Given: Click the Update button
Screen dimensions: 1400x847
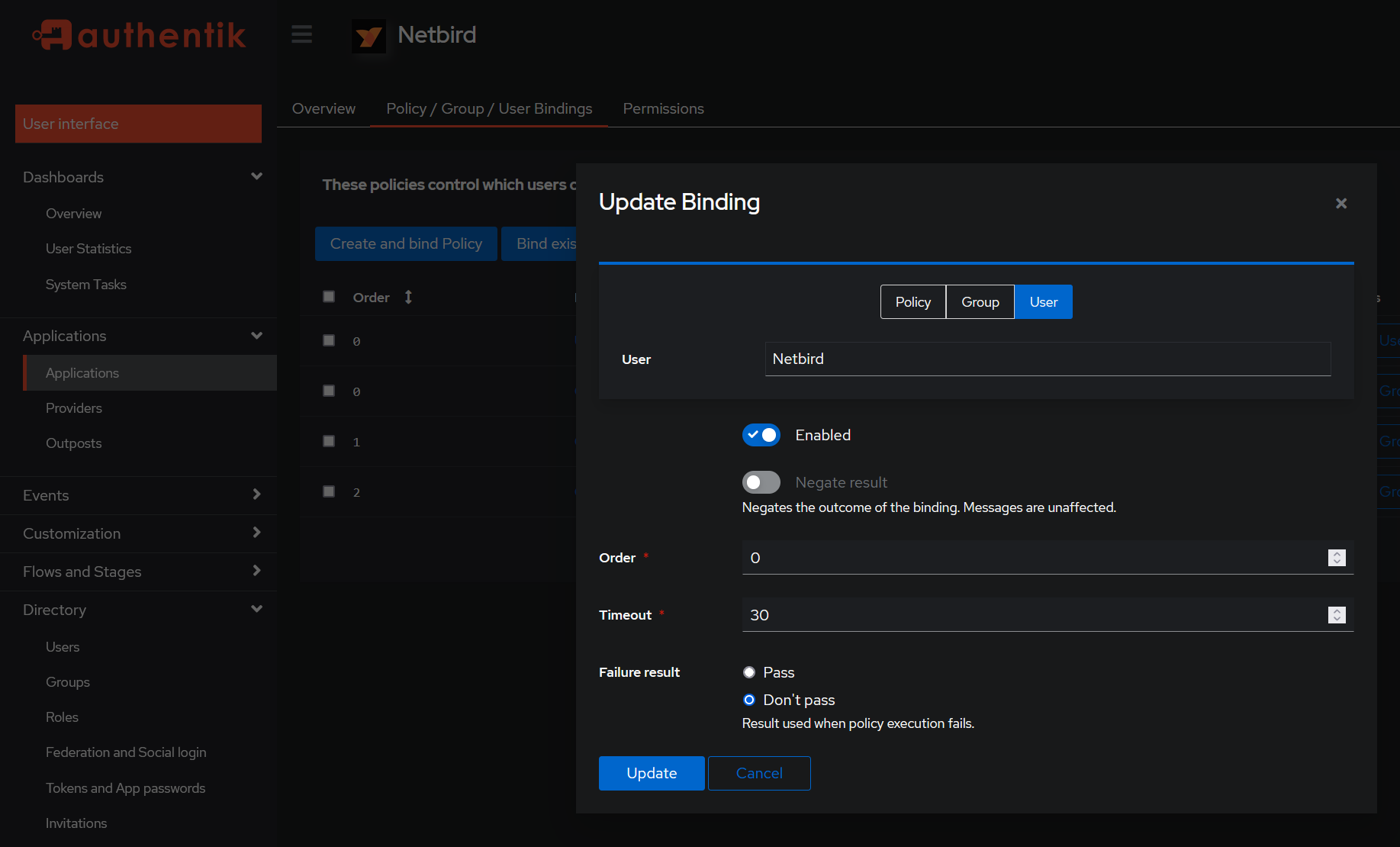Looking at the screenshot, I should (652, 773).
